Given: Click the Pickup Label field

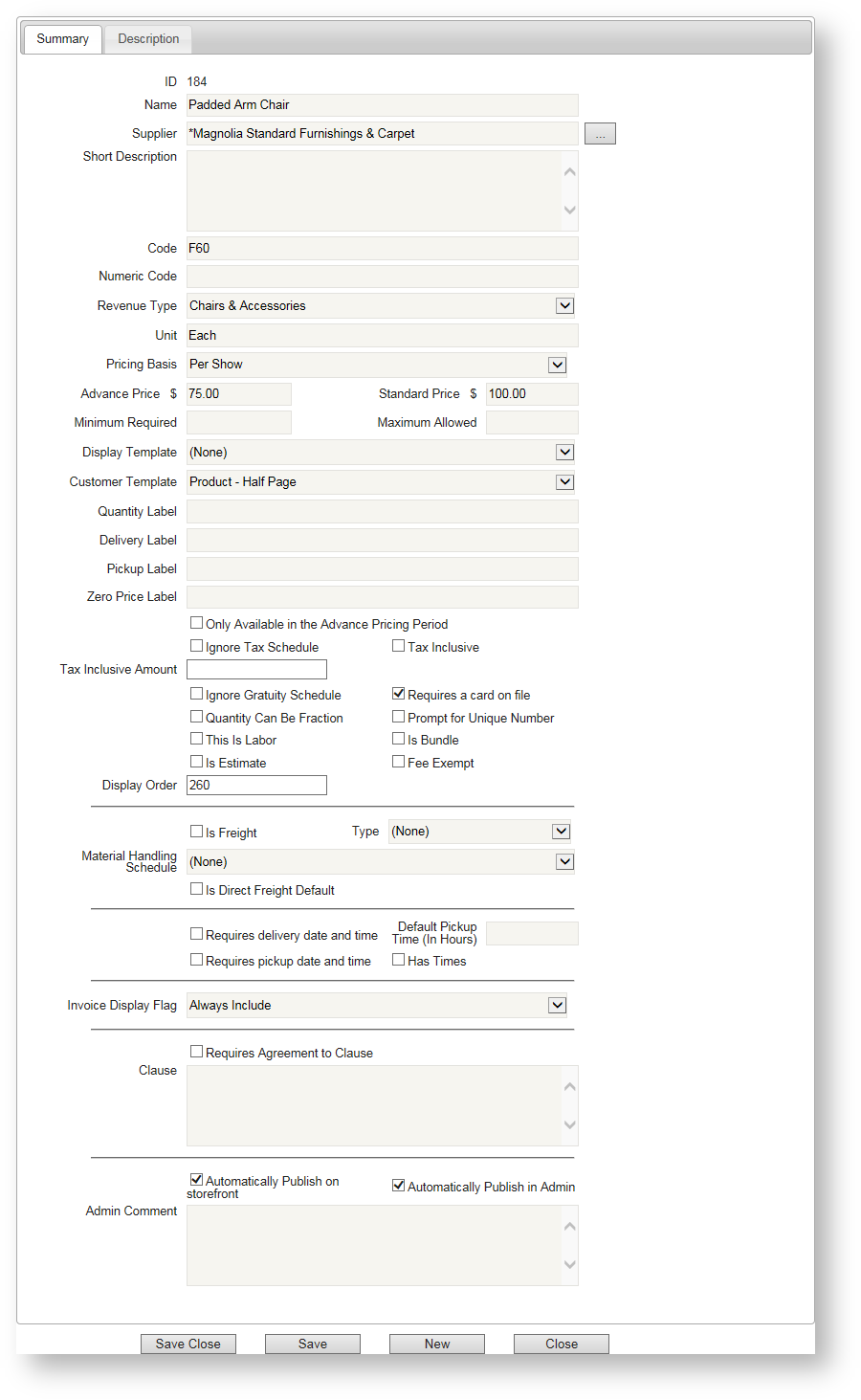Looking at the screenshot, I should pyautogui.click(x=383, y=569).
